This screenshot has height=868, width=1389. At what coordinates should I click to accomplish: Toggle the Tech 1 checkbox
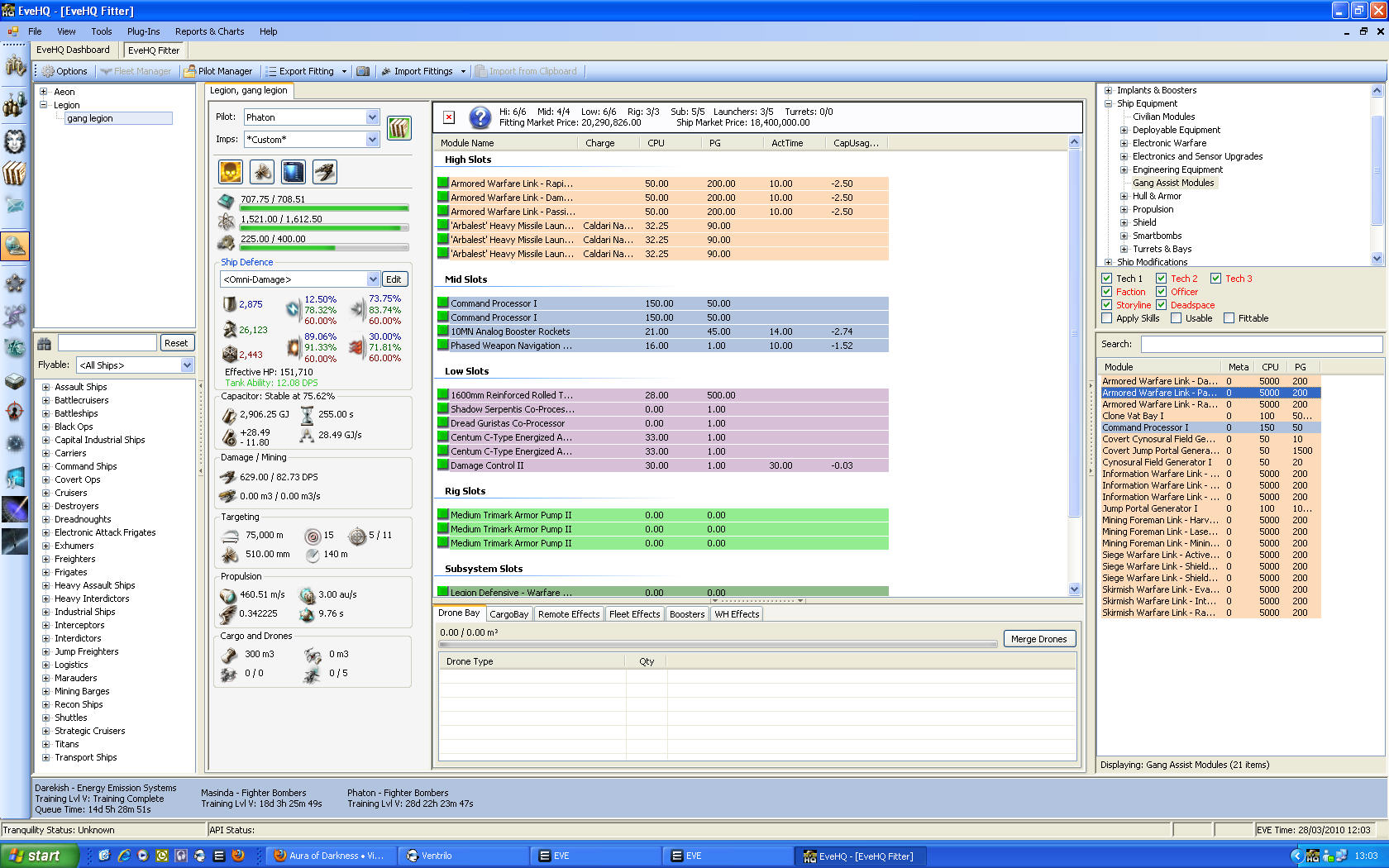coord(1106,279)
